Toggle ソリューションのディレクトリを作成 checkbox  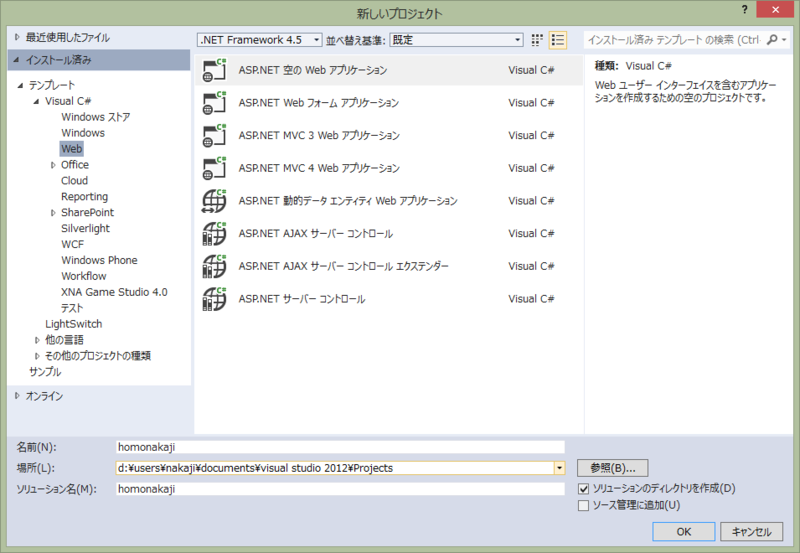[x=583, y=489]
